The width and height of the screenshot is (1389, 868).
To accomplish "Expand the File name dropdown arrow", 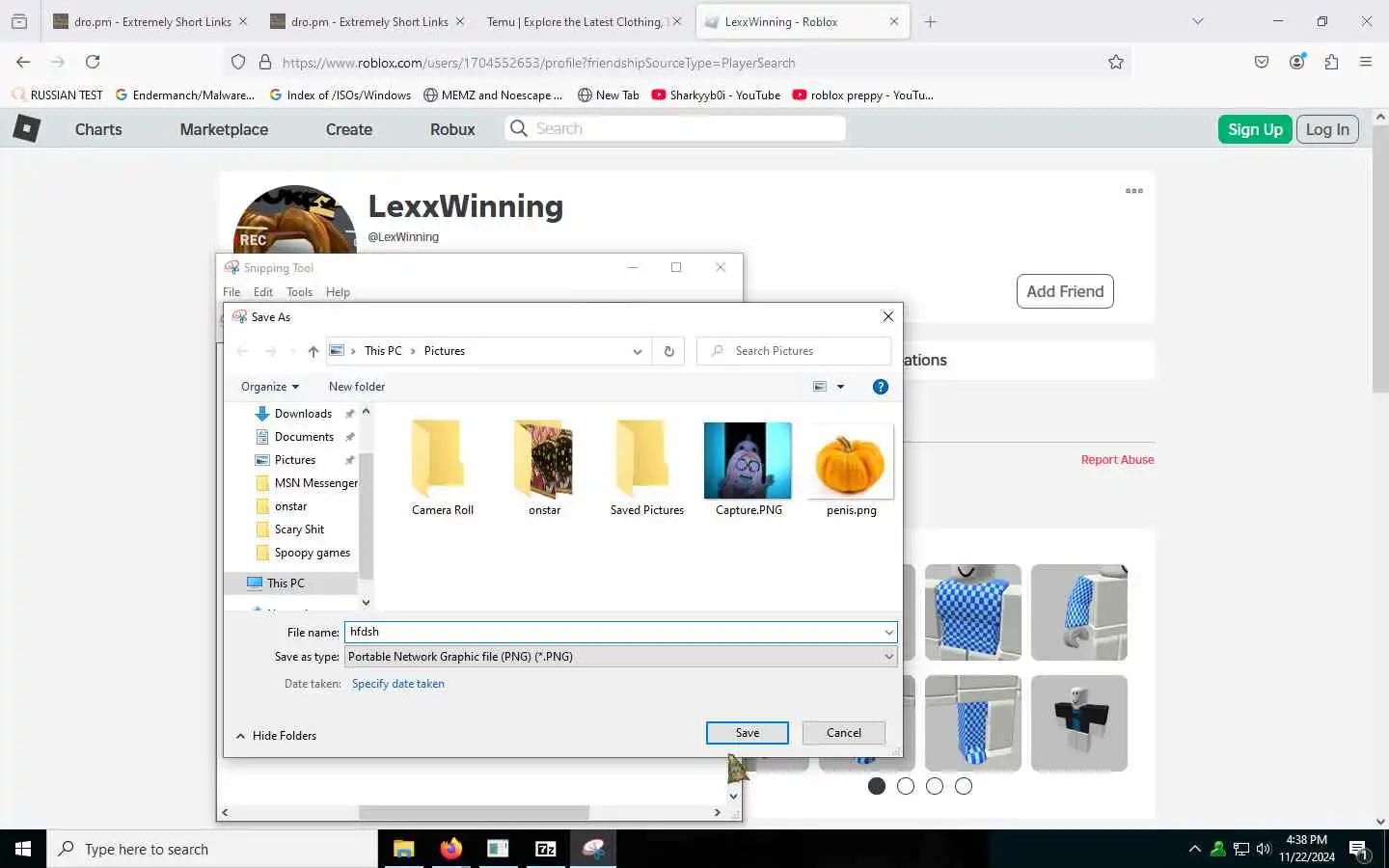I will (x=888, y=633).
